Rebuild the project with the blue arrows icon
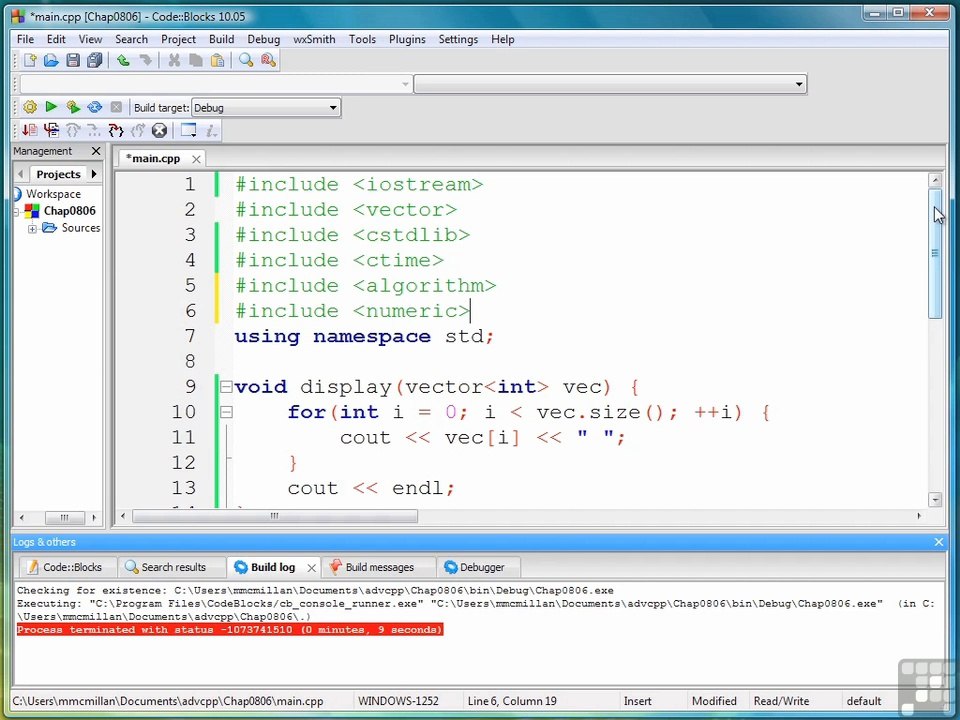 click(94, 107)
